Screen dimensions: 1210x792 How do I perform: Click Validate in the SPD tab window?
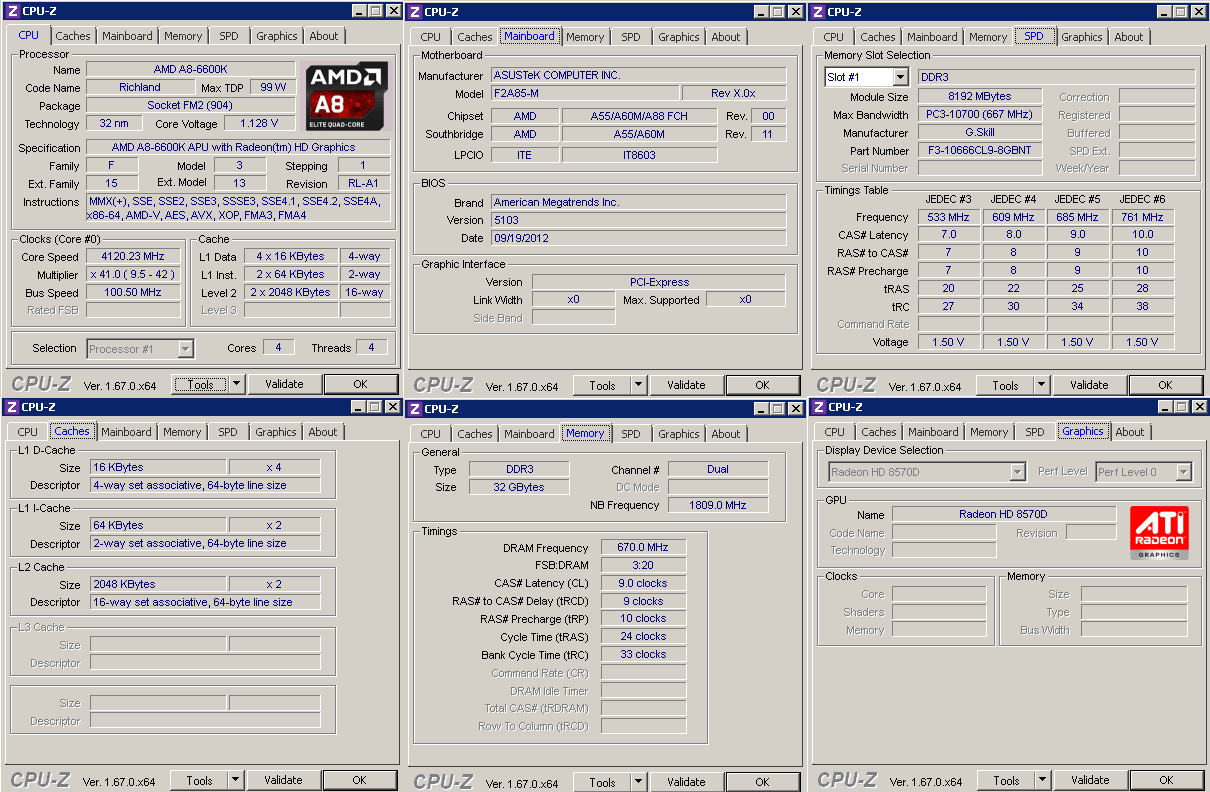coord(1089,385)
